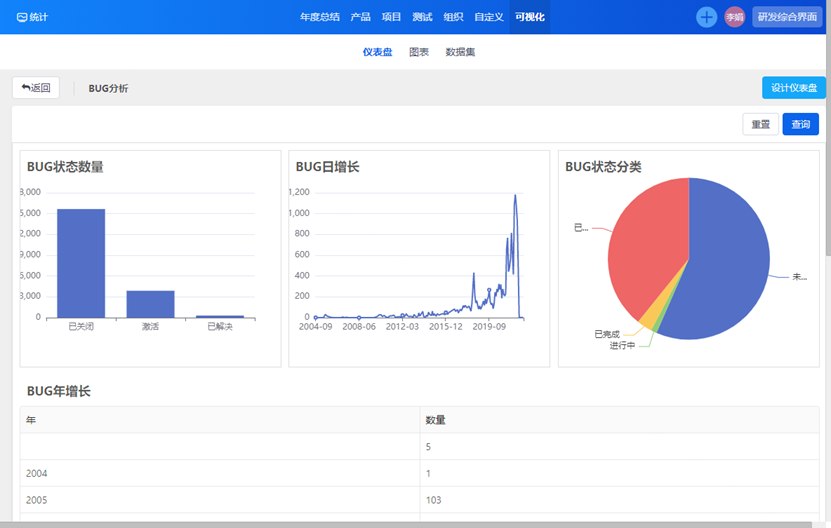
Task: Click the 已关闭 bar in the chart
Action: click(81, 263)
